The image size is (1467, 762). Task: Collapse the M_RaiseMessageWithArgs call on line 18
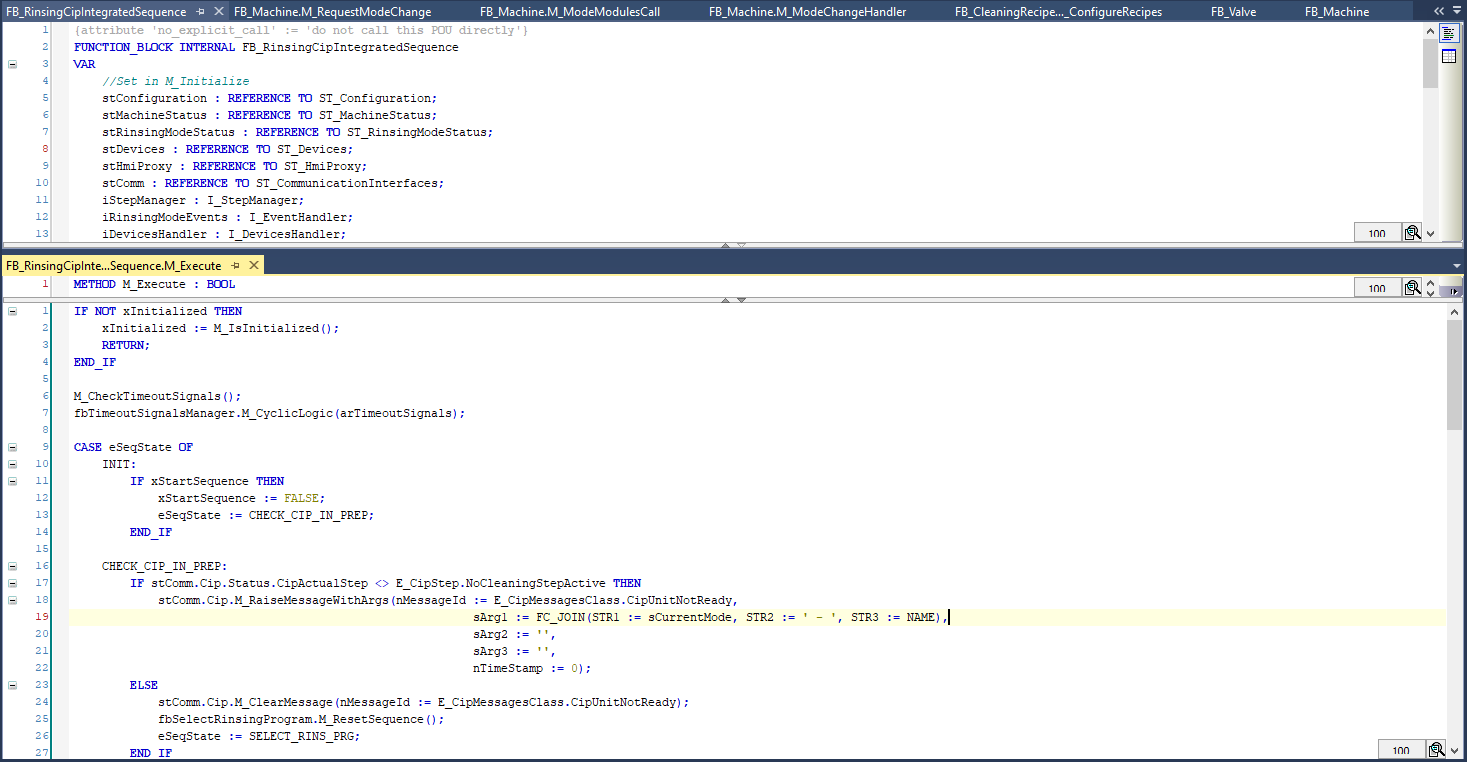click(x=13, y=600)
